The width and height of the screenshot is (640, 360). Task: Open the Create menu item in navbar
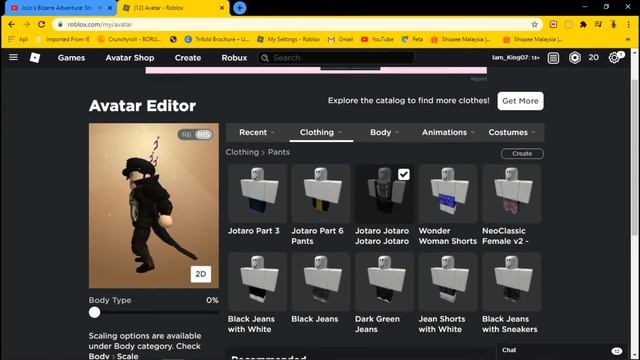point(188,58)
